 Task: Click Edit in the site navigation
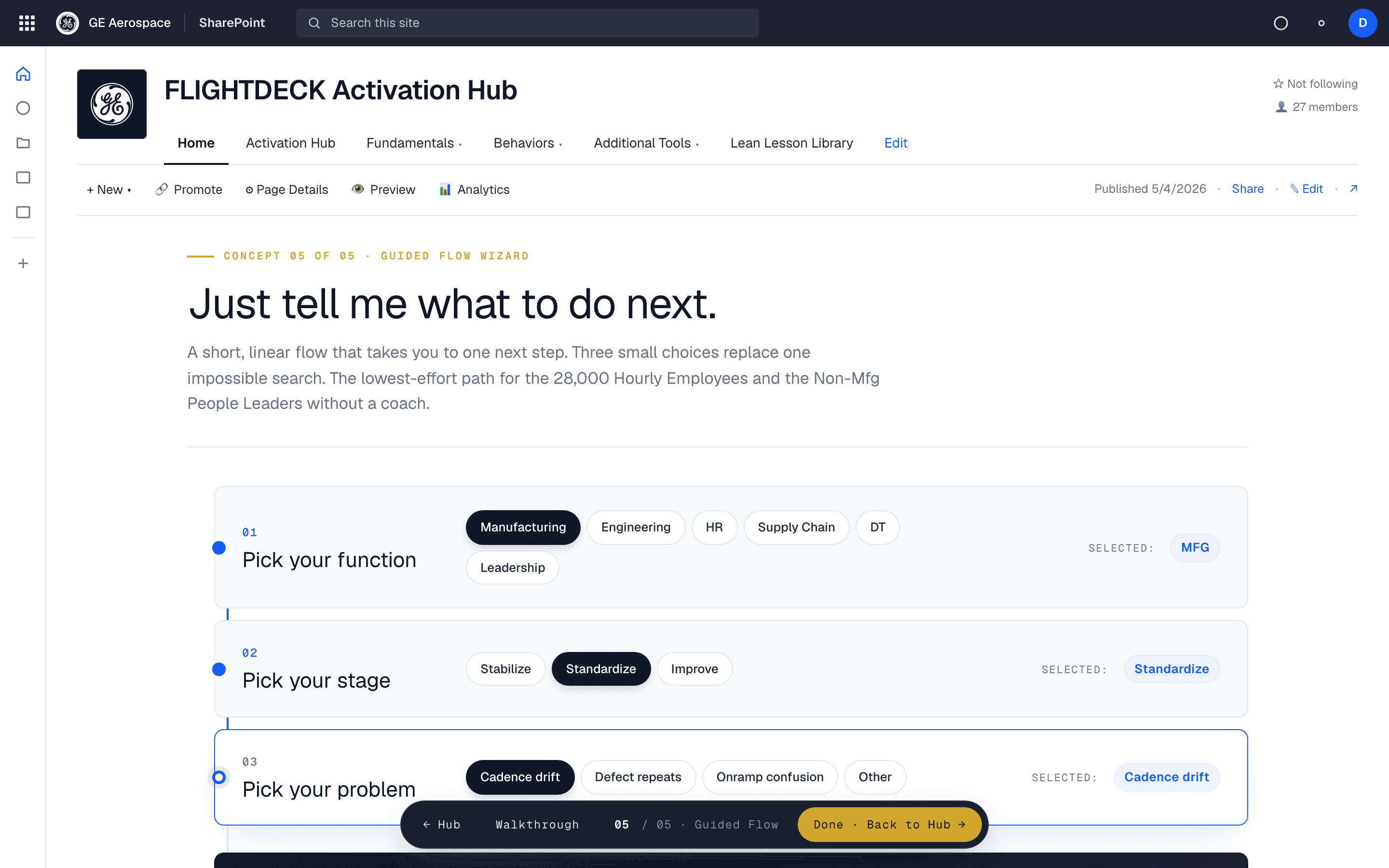[896, 143]
